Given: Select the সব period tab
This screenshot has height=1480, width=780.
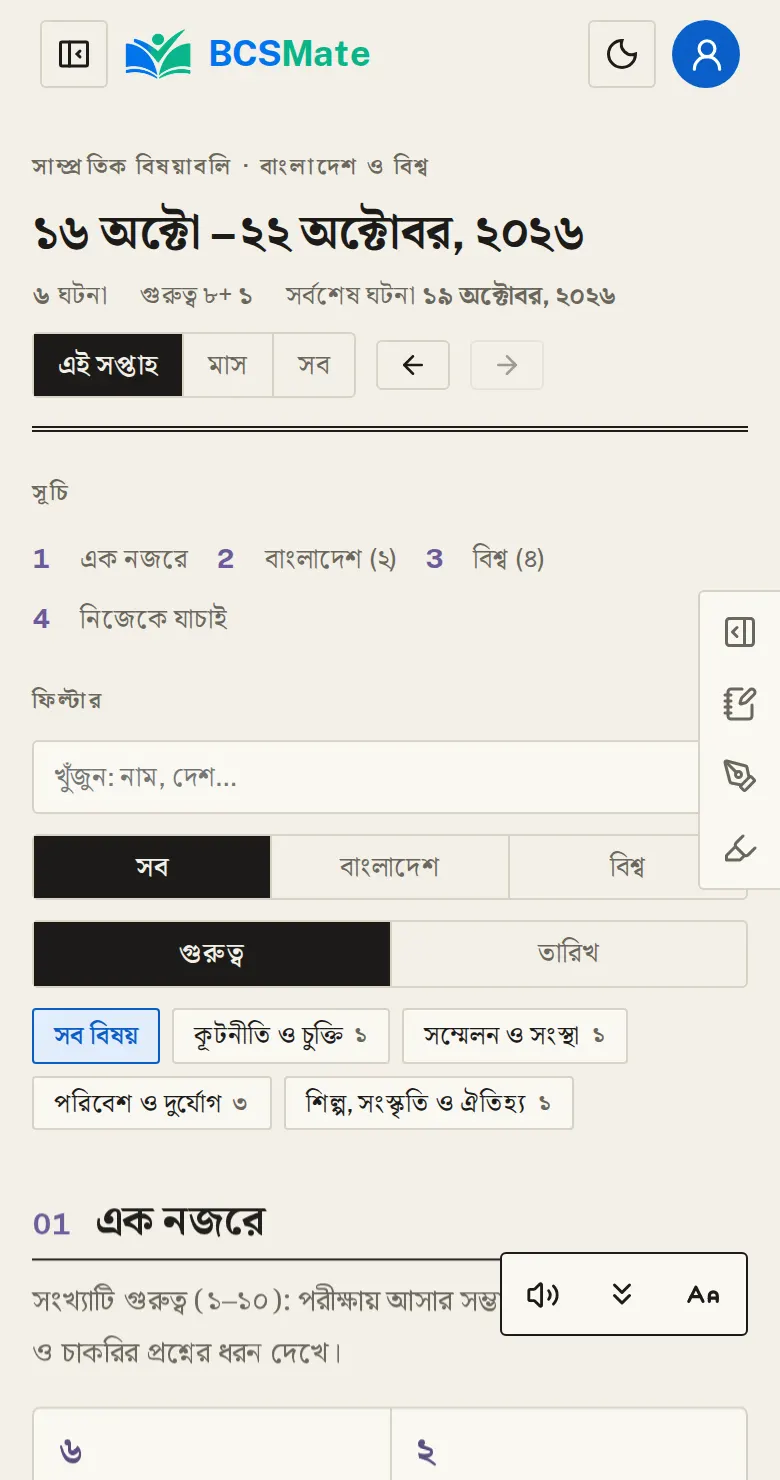Looking at the screenshot, I should click(314, 365).
